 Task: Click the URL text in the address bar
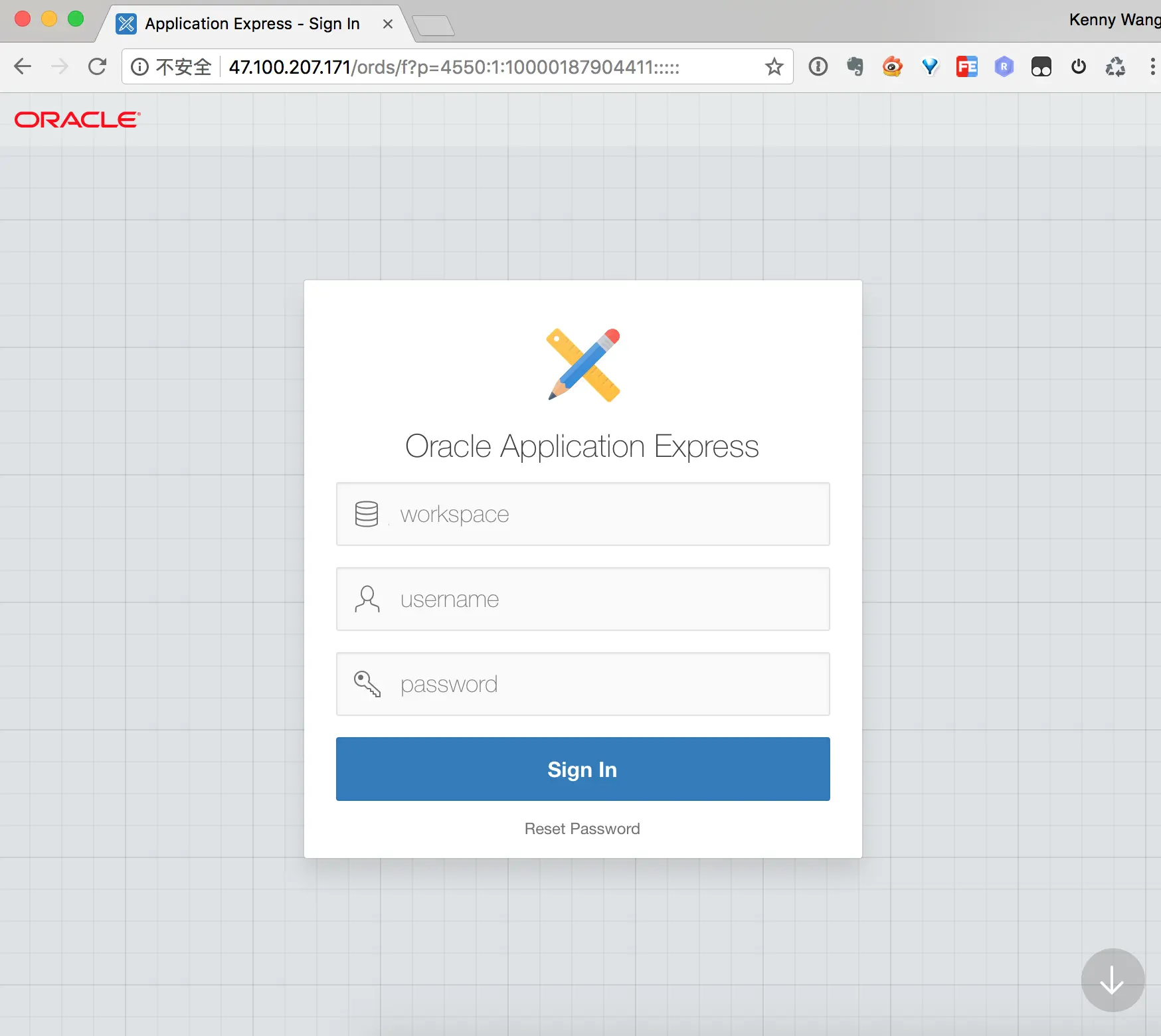[x=454, y=67]
